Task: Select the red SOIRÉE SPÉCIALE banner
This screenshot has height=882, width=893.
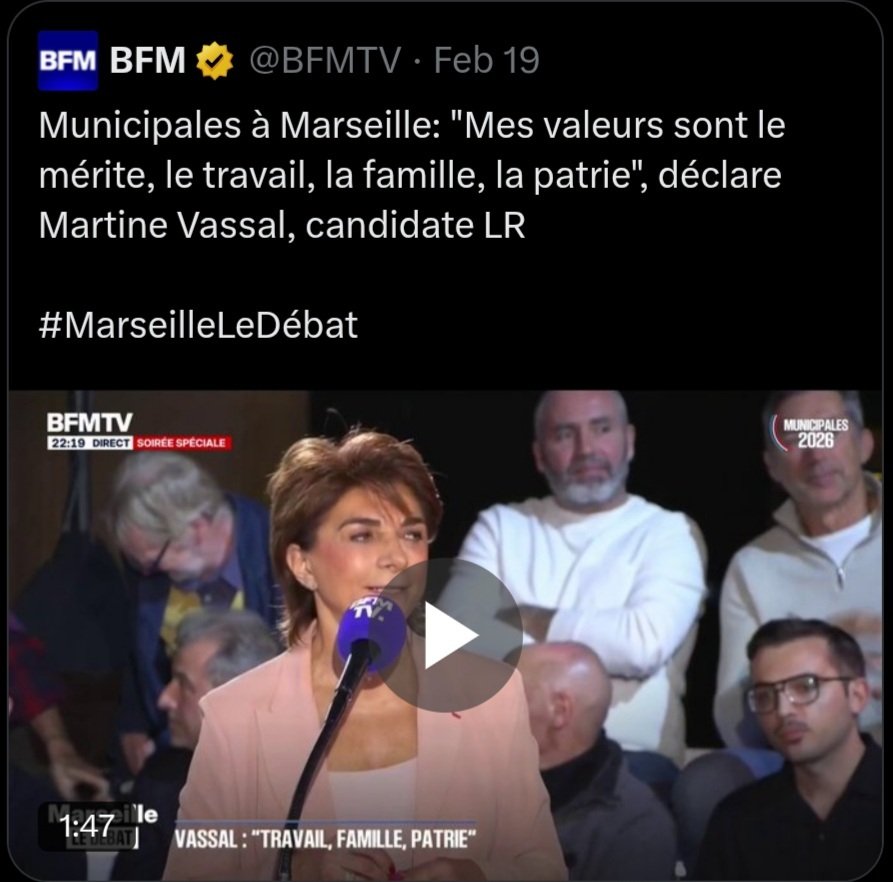Action: [182, 443]
